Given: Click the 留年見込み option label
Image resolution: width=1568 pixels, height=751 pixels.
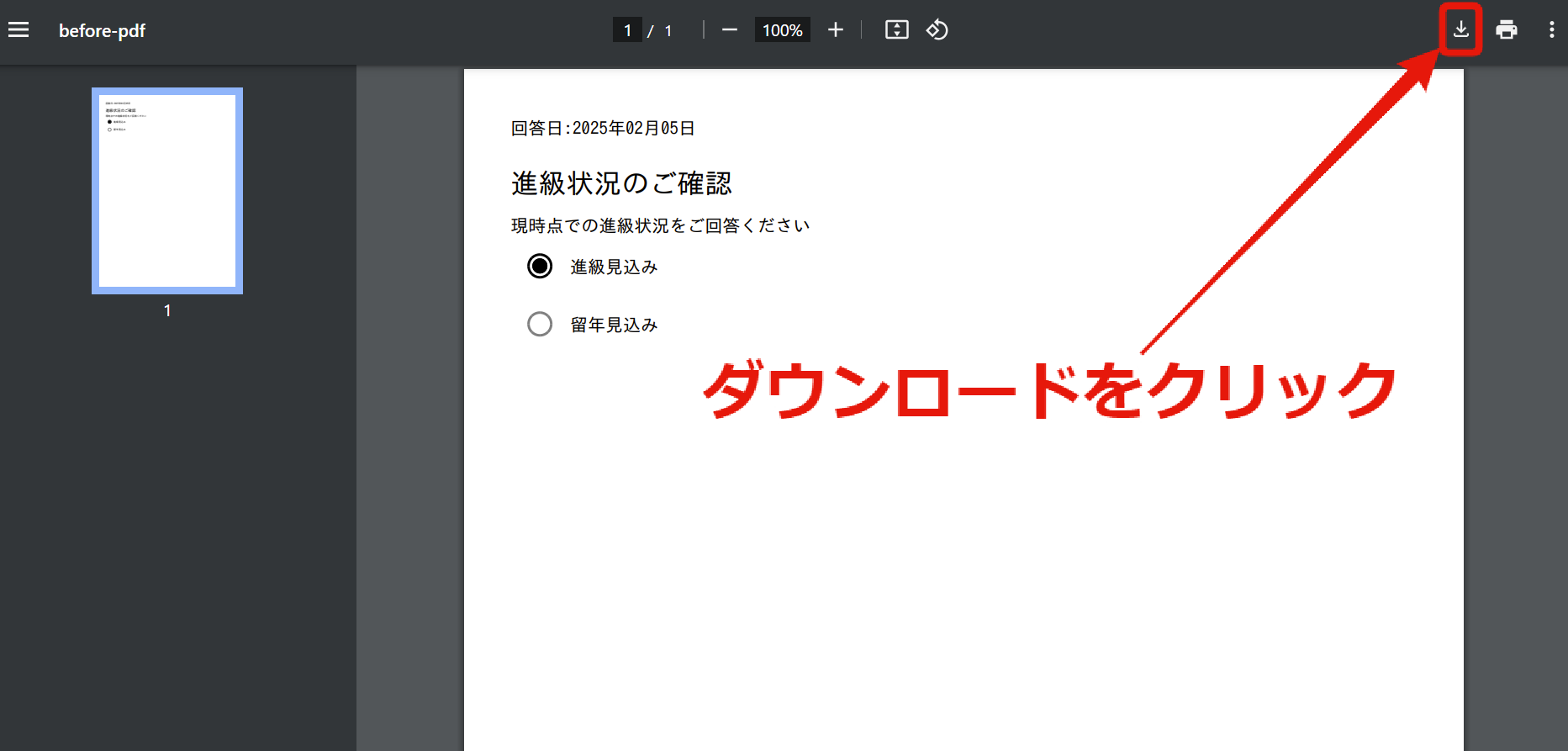Looking at the screenshot, I should pos(614,325).
